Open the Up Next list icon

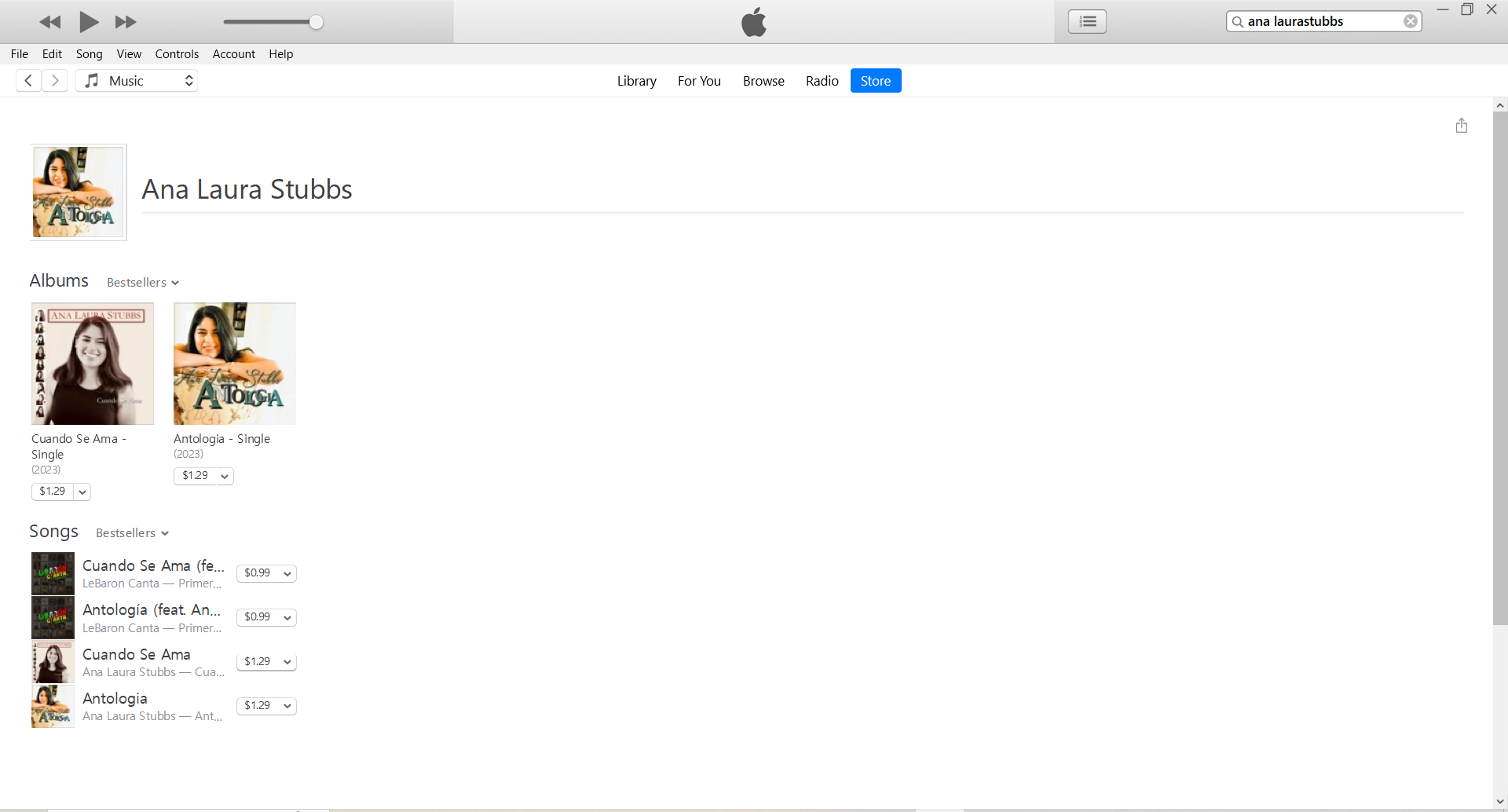1087,22
